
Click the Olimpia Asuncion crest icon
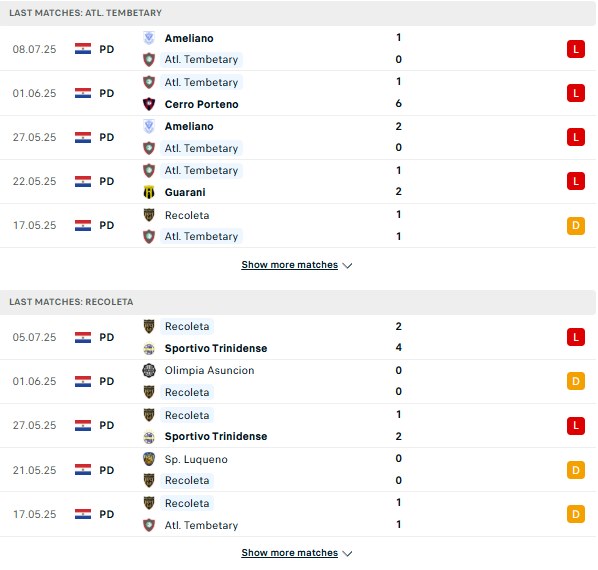[x=149, y=370]
